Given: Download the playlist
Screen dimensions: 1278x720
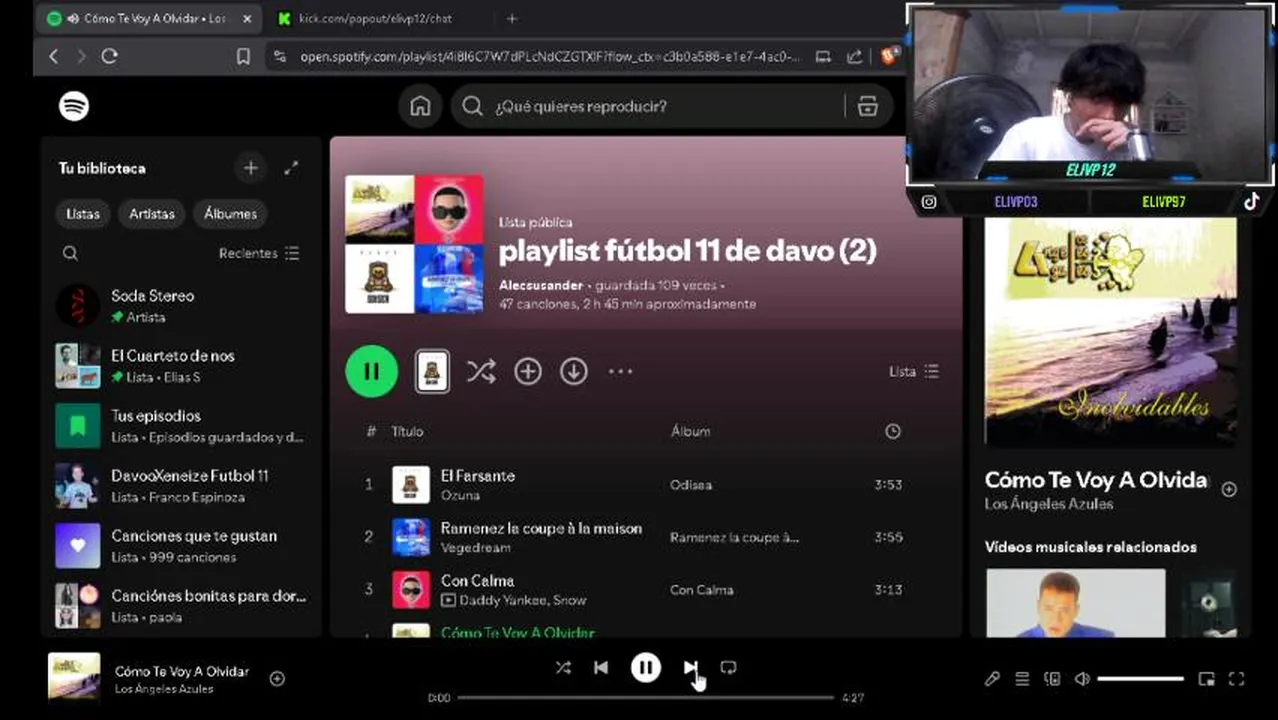Looking at the screenshot, I should coord(574,372).
